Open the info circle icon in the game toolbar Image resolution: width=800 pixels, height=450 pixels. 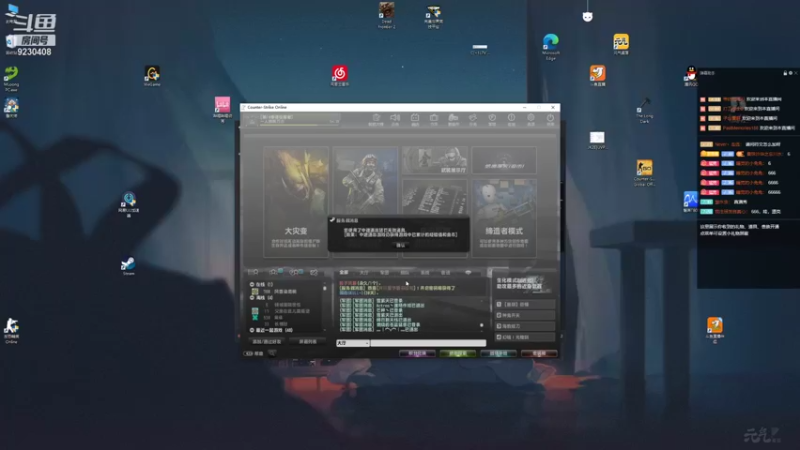click(x=511, y=118)
